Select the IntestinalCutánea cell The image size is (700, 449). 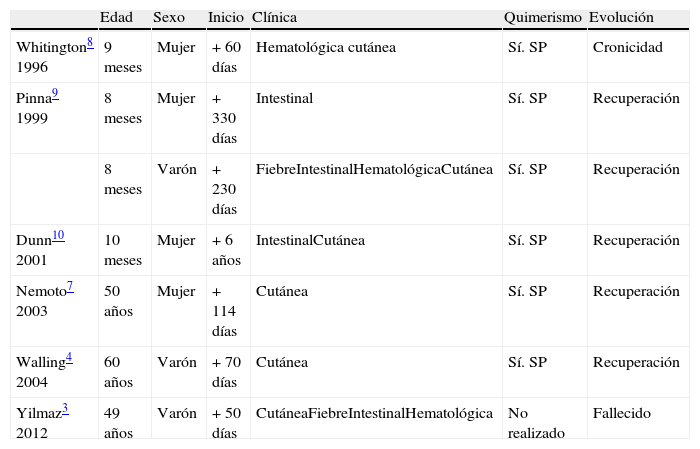pos(310,241)
